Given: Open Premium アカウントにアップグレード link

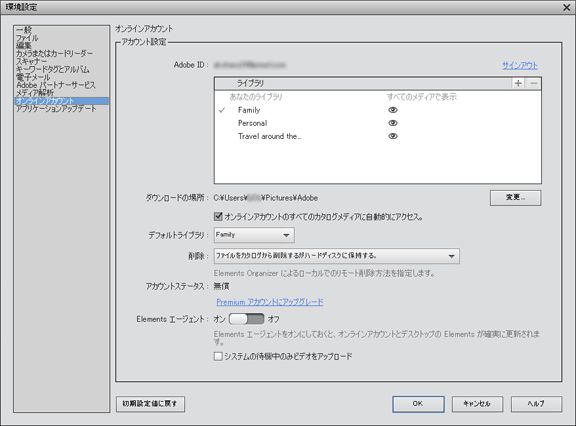Looking at the screenshot, I should pos(270,302).
